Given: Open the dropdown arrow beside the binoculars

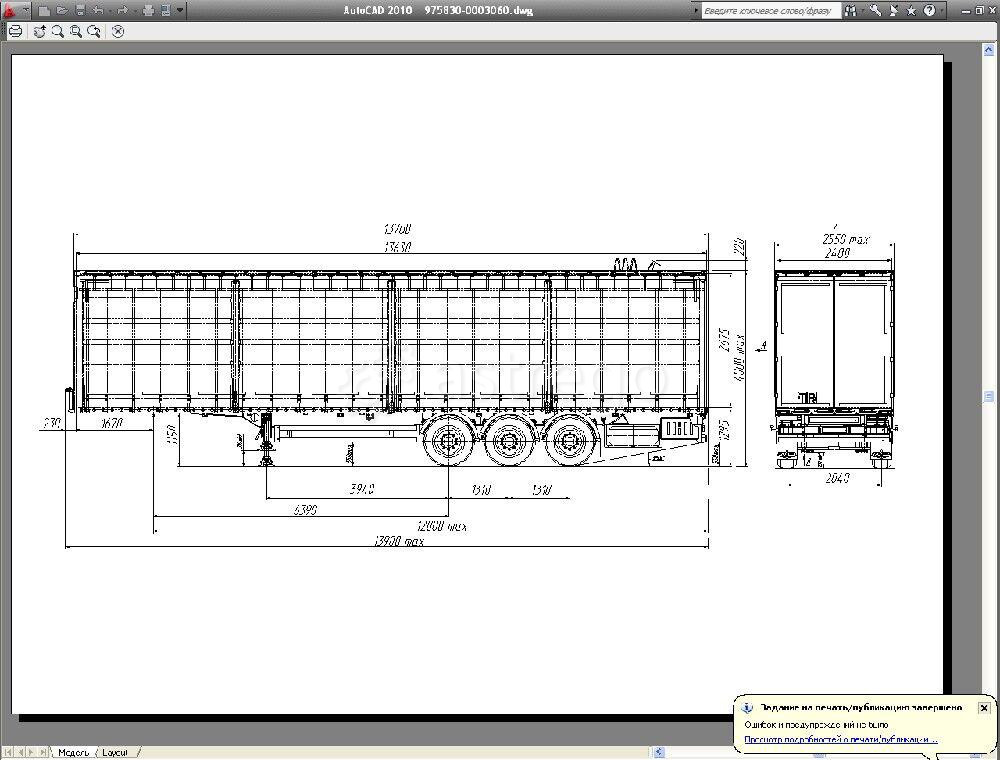Looking at the screenshot, I should (862, 10).
